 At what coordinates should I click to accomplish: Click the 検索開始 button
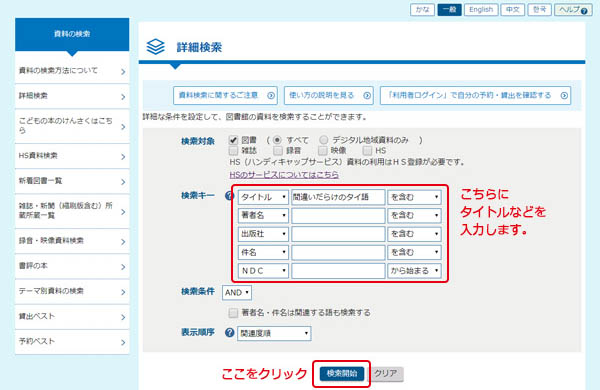coord(342,374)
